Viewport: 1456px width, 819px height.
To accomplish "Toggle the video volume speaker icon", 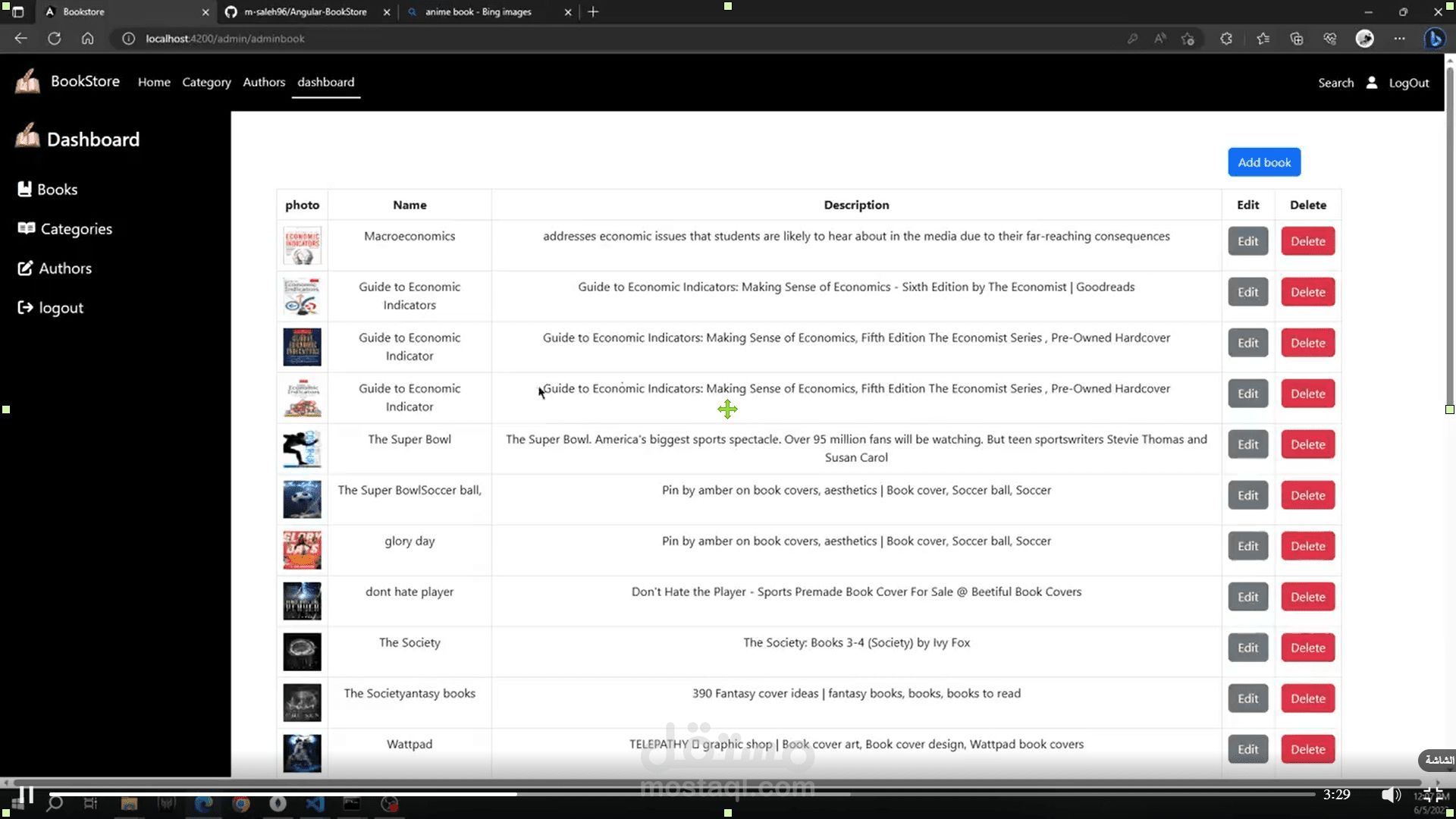I will pos(1390,795).
